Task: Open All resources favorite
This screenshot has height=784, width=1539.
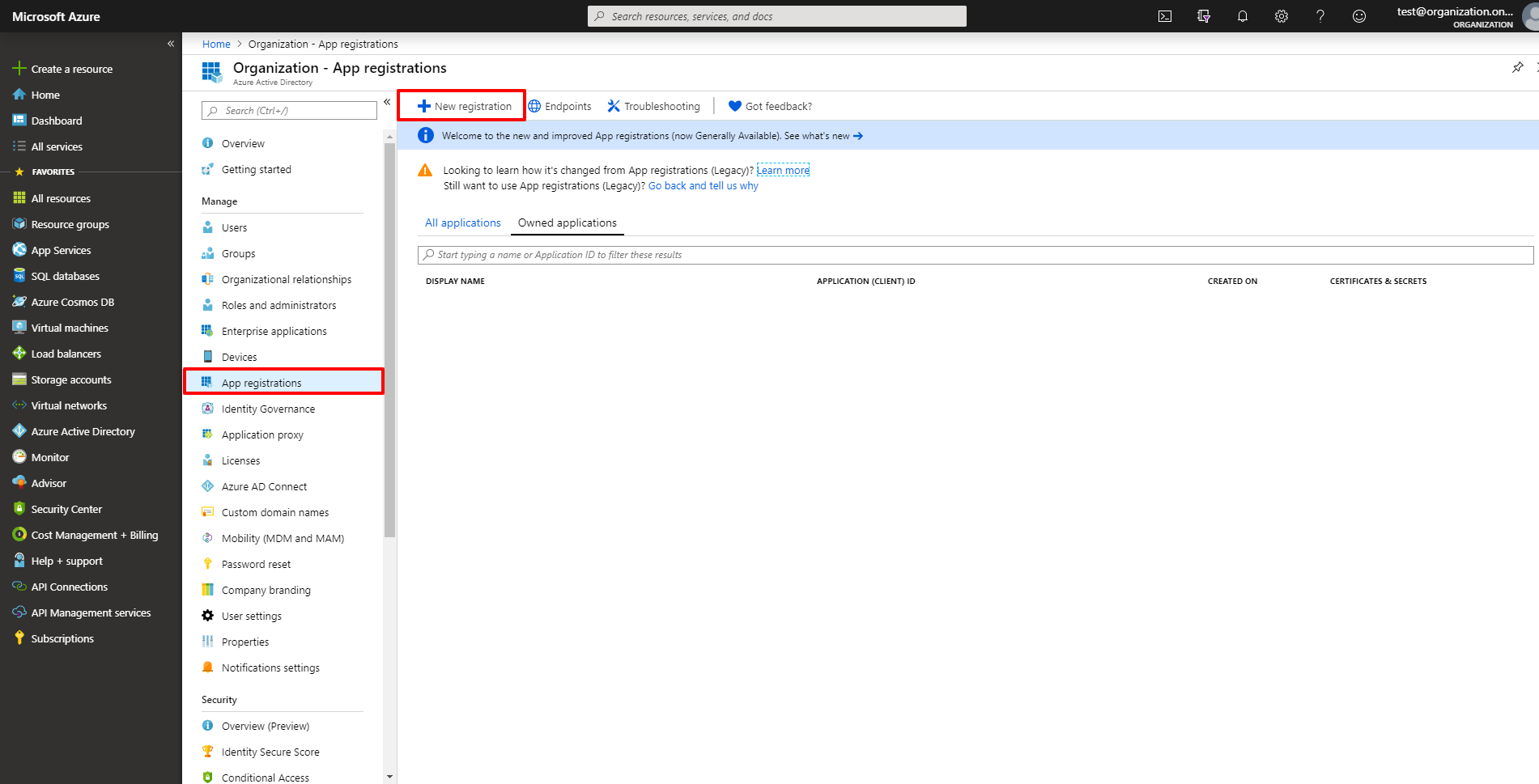Action: pyautogui.click(x=52, y=198)
